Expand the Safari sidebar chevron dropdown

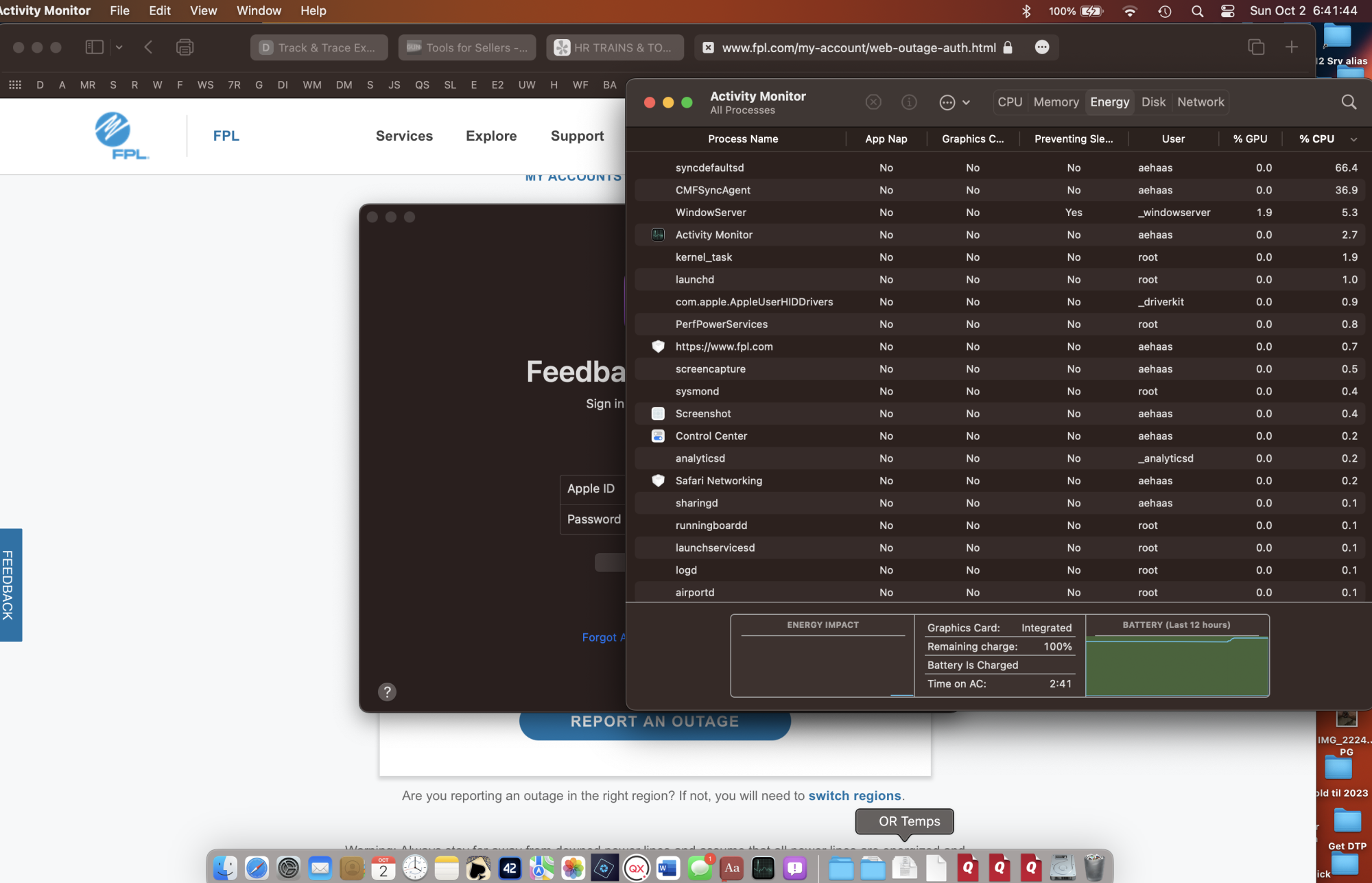pyautogui.click(x=119, y=47)
